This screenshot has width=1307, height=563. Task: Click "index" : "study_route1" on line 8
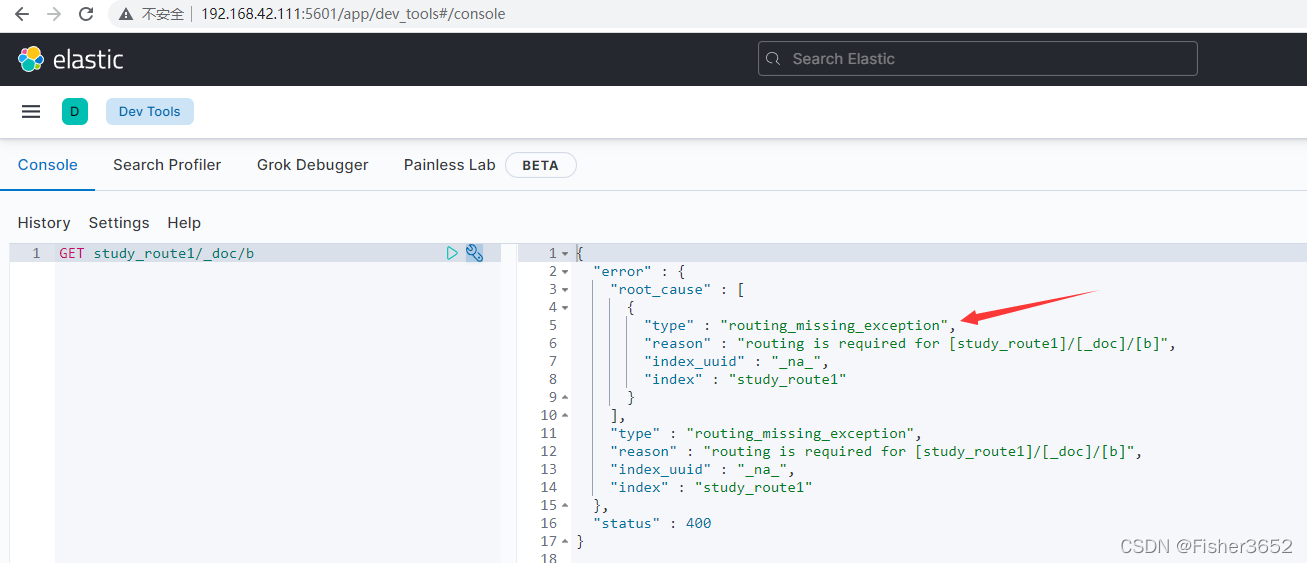745,379
